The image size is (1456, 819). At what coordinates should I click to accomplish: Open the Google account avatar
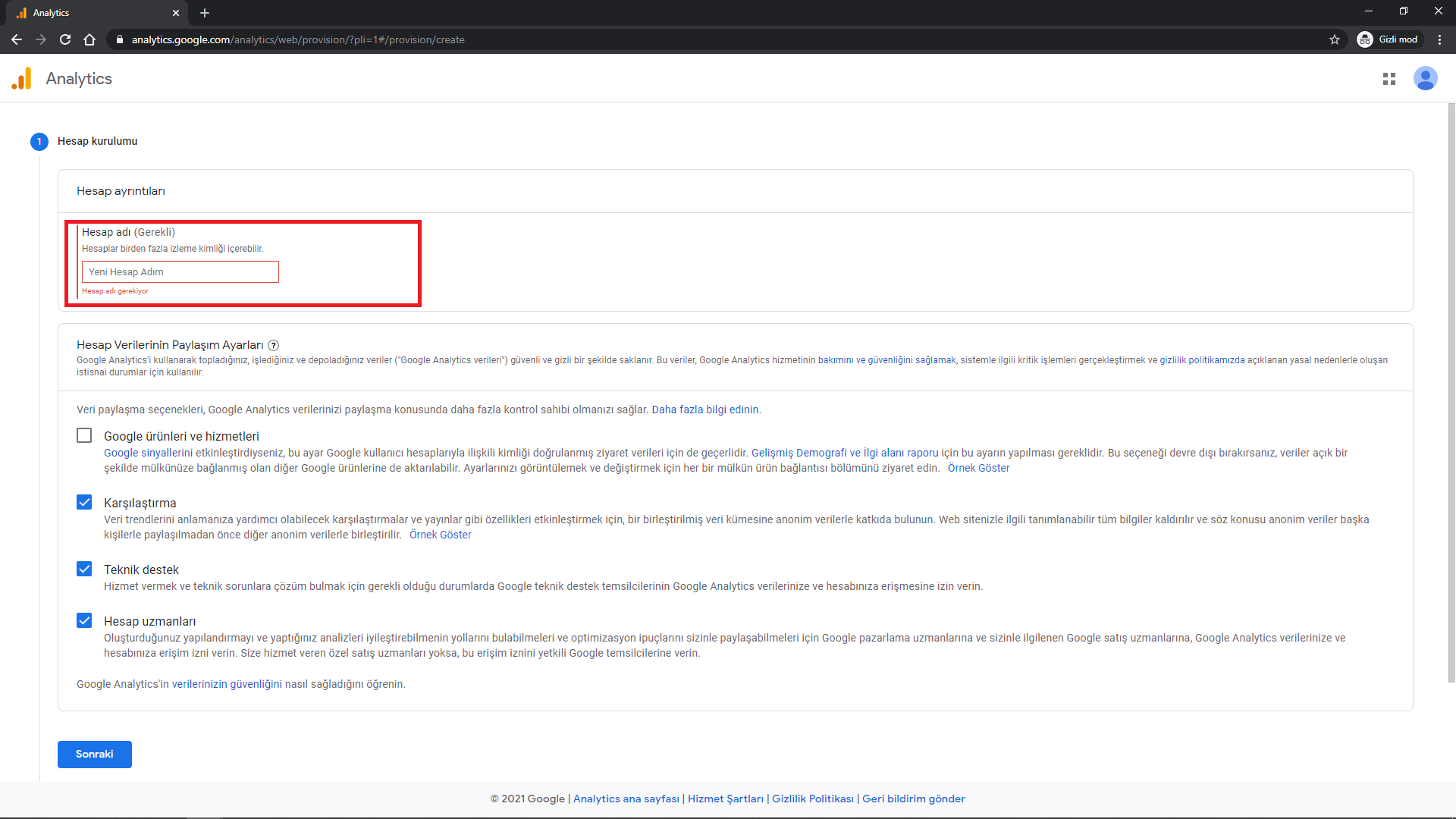pos(1426,79)
